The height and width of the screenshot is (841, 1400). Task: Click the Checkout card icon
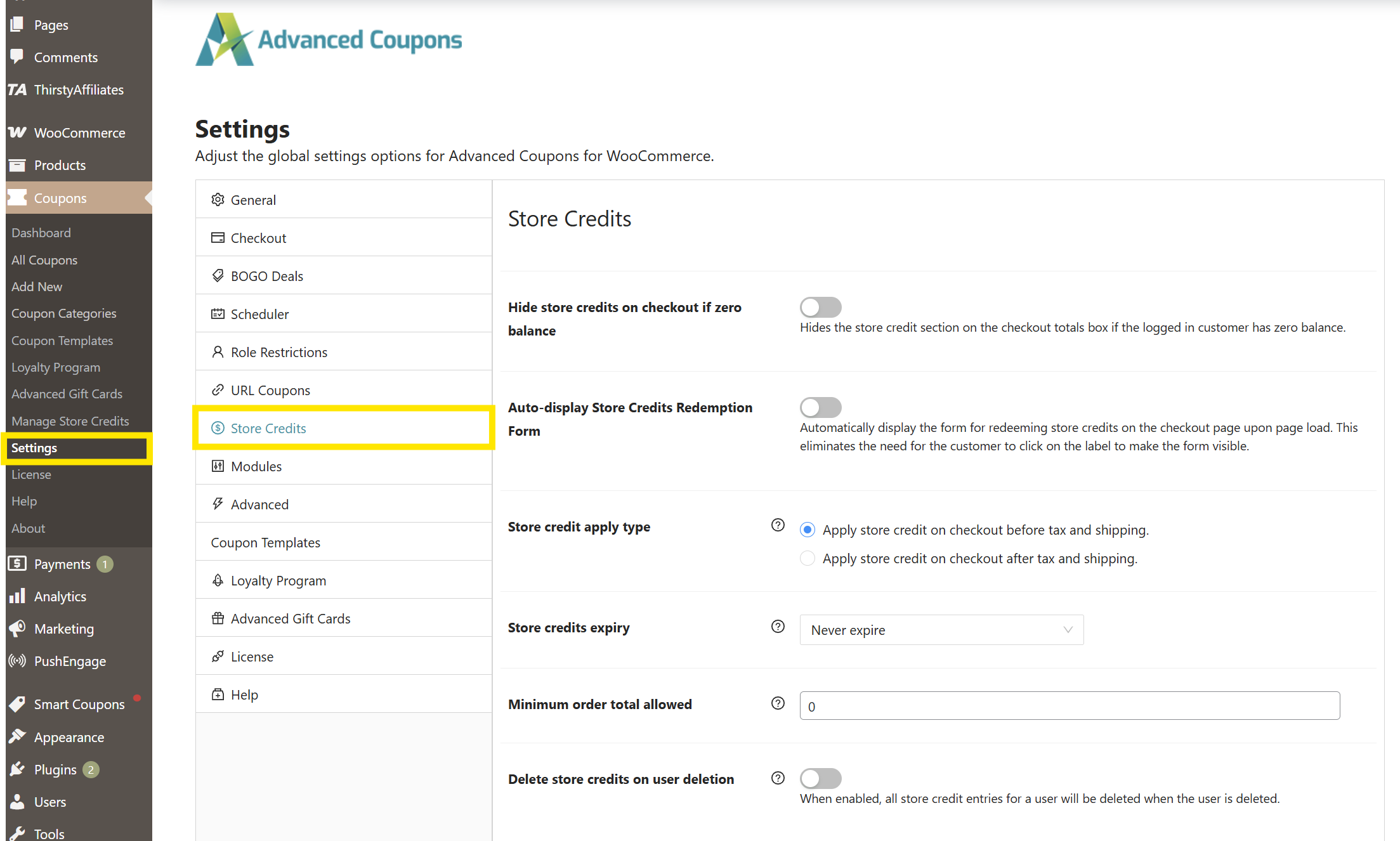pyautogui.click(x=218, y=237)
